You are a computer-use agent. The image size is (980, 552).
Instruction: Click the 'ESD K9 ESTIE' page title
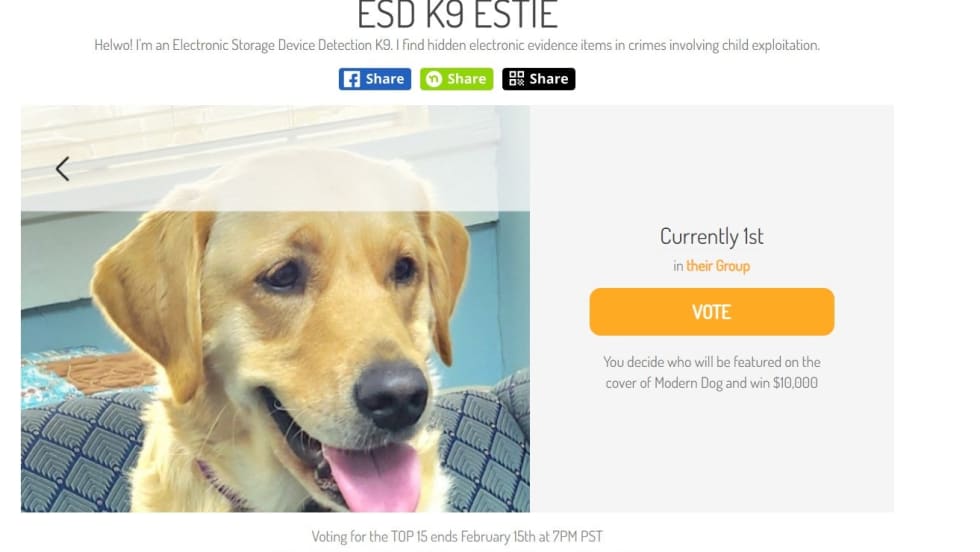(457, 15)
